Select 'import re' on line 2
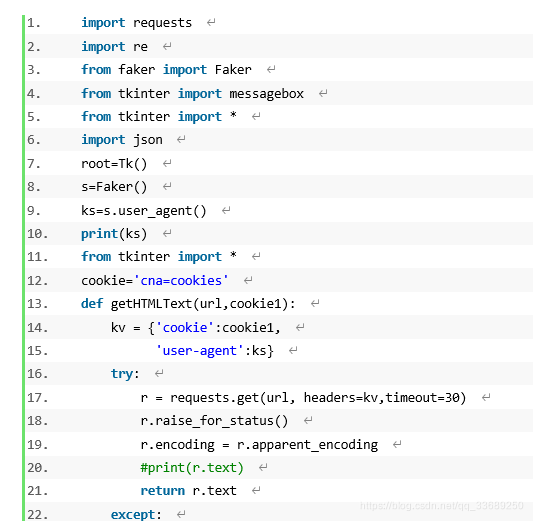533x521 pixels. click(x=114, y=47)
